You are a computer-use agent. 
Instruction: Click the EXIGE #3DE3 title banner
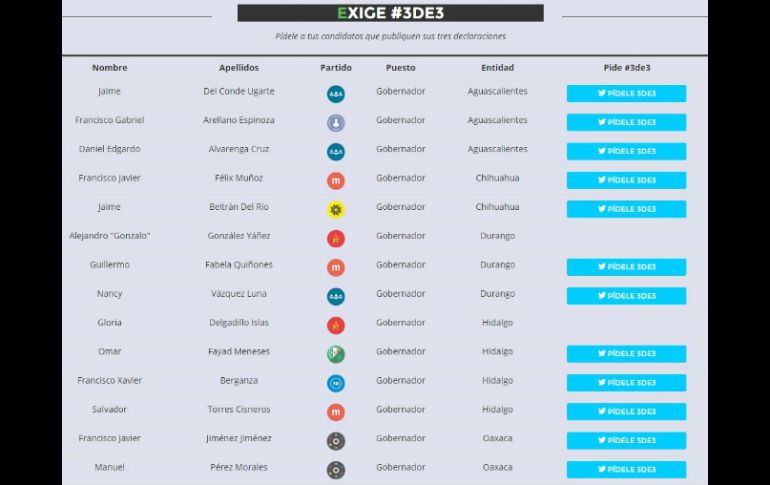pos(390,13)
